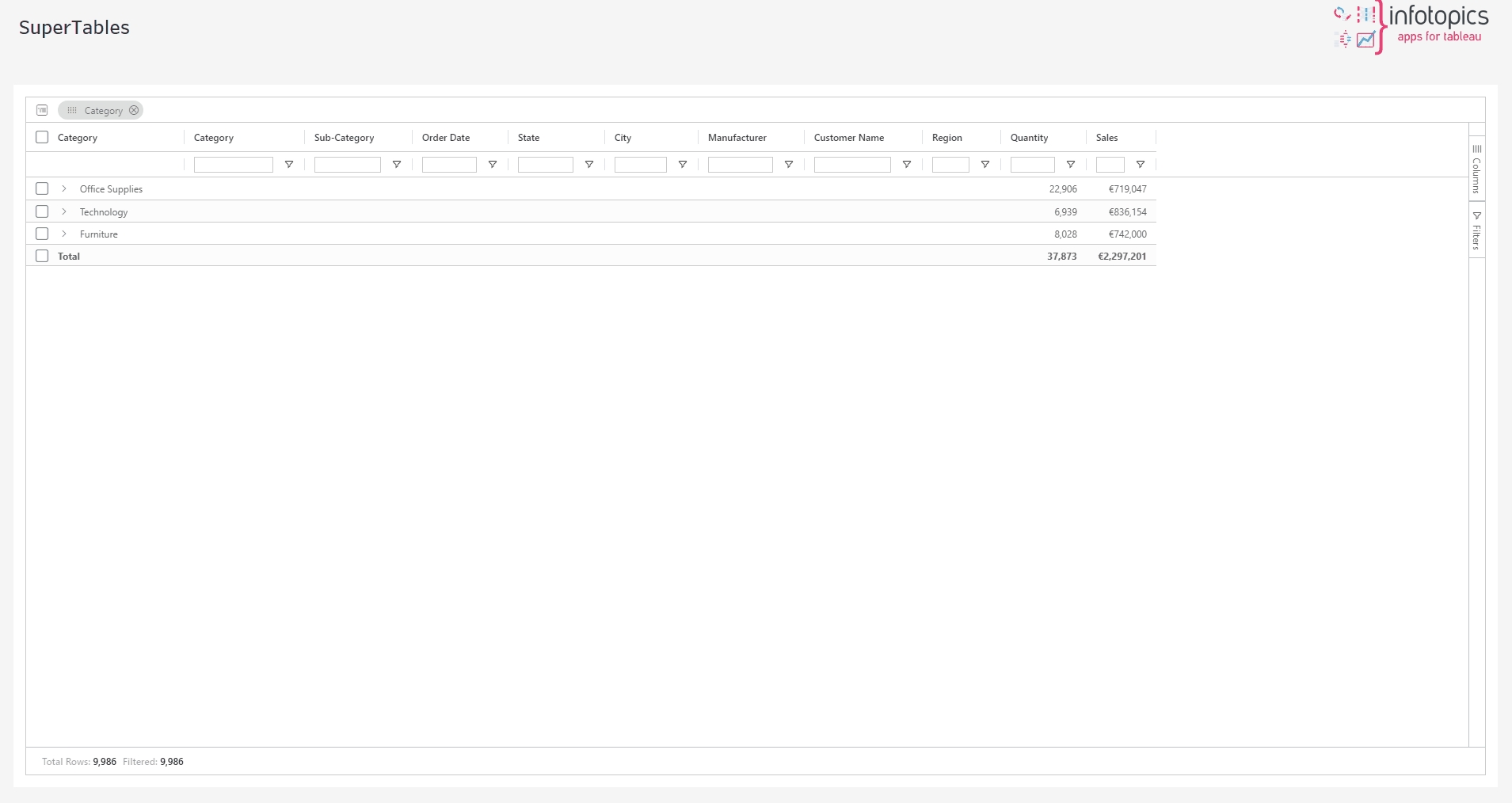This screenshot has width=1512, height=803.
Task: Click the Manufacturer filter funnel icon
Action: click(789, 165)
